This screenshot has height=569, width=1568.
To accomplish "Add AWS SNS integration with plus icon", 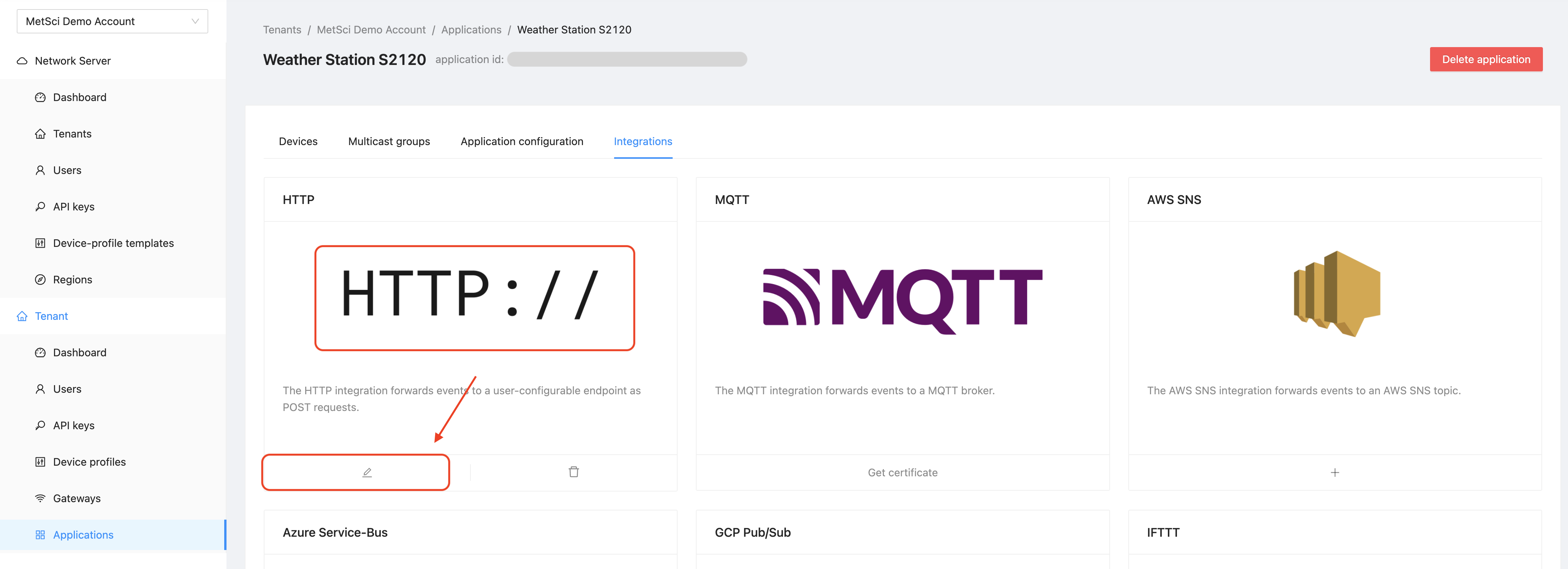I will (x=1334, y=472).
